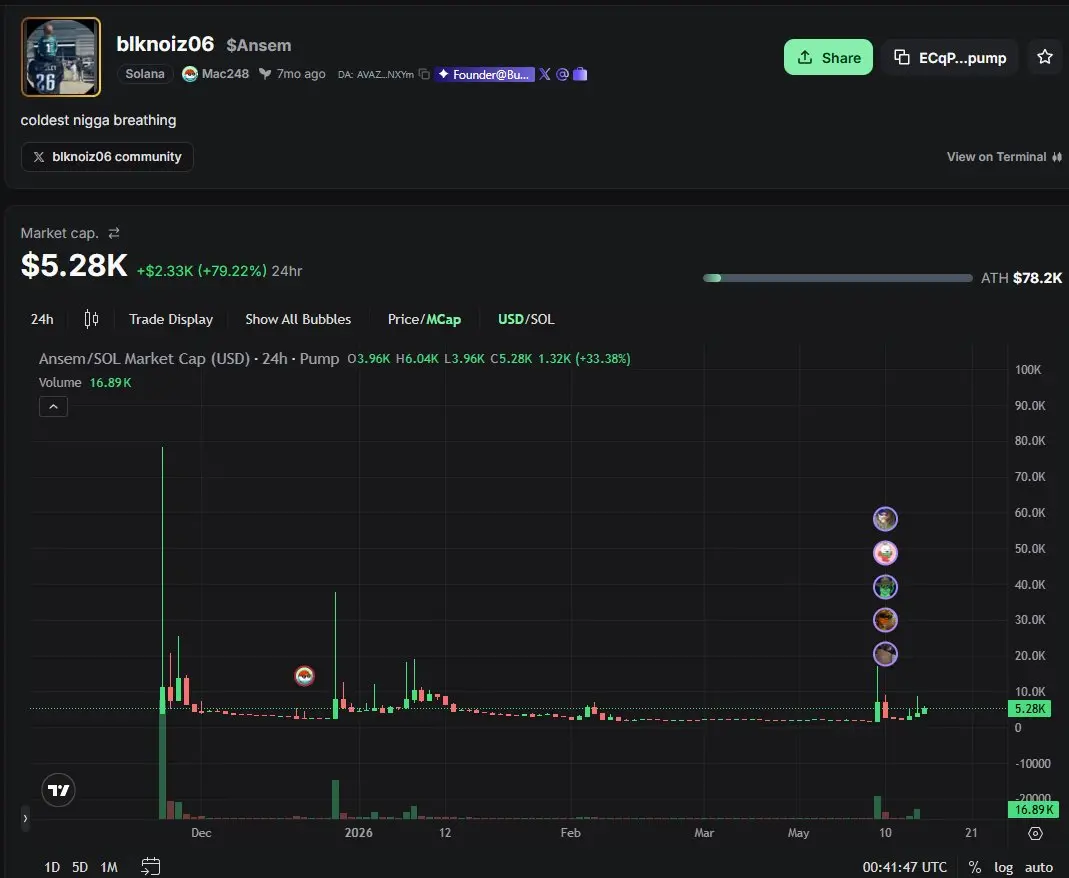Expand the left side panel arrow
This screenshot has height=878, width=1069.
click(x=25, y=818)
